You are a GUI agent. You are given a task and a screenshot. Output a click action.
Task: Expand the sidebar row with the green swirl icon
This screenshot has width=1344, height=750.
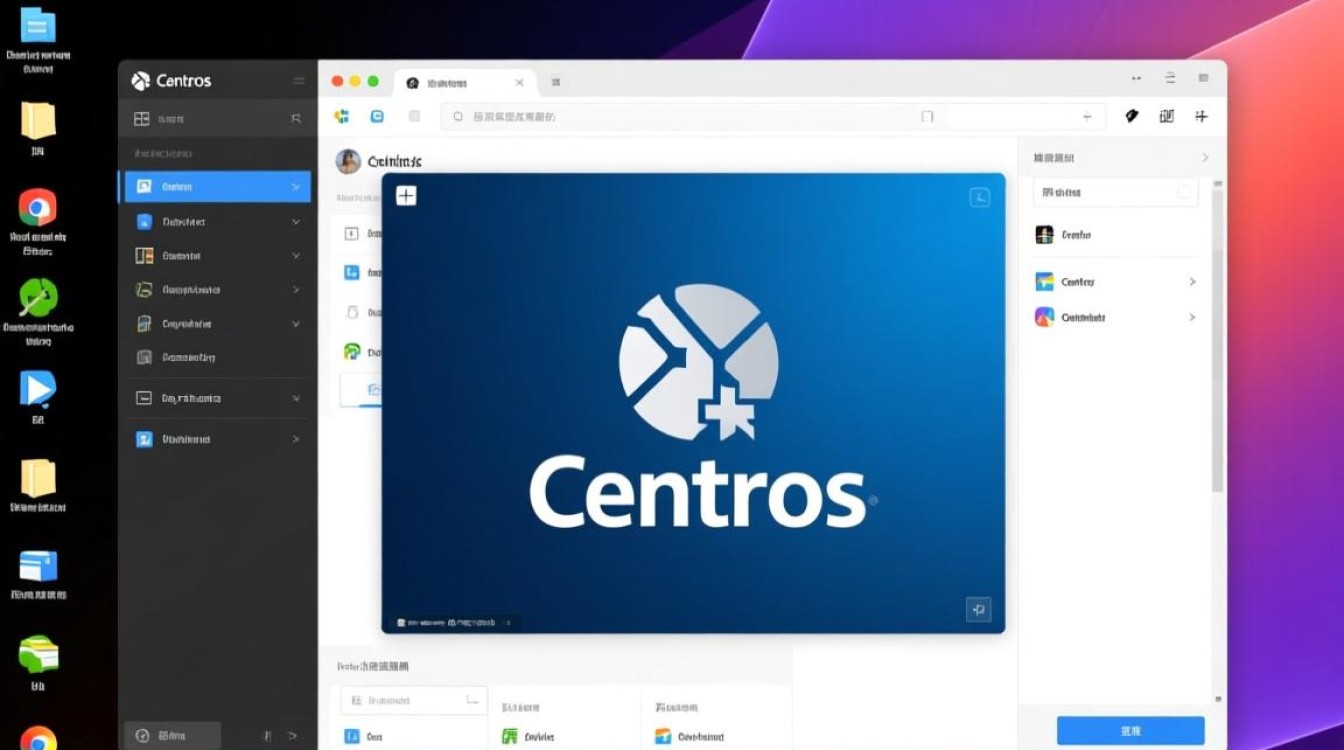coord(296,290)
